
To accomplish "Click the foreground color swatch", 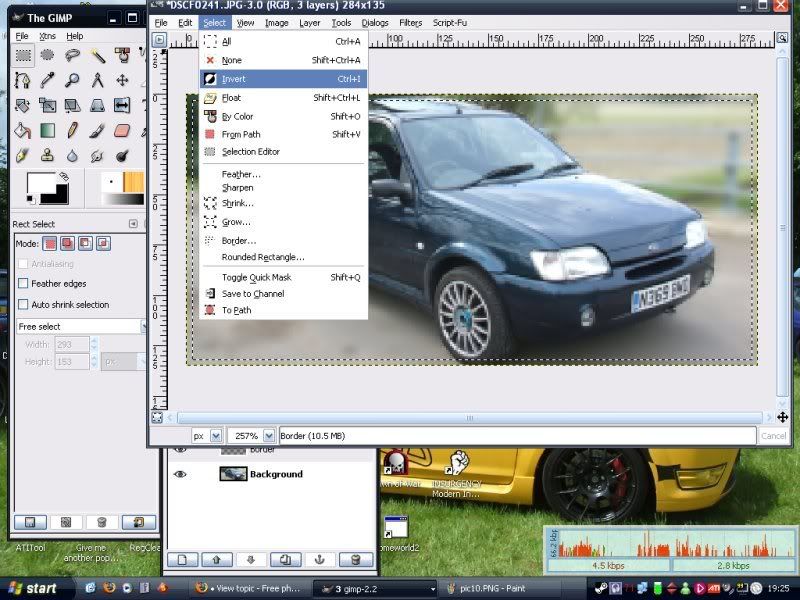I will click(x=40, y=184).
